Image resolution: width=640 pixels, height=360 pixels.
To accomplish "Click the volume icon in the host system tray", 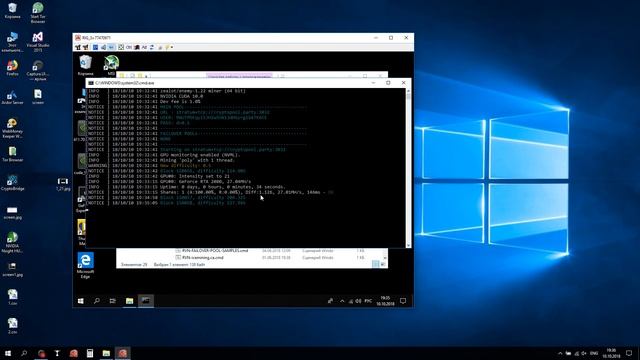I will [584, 353].
